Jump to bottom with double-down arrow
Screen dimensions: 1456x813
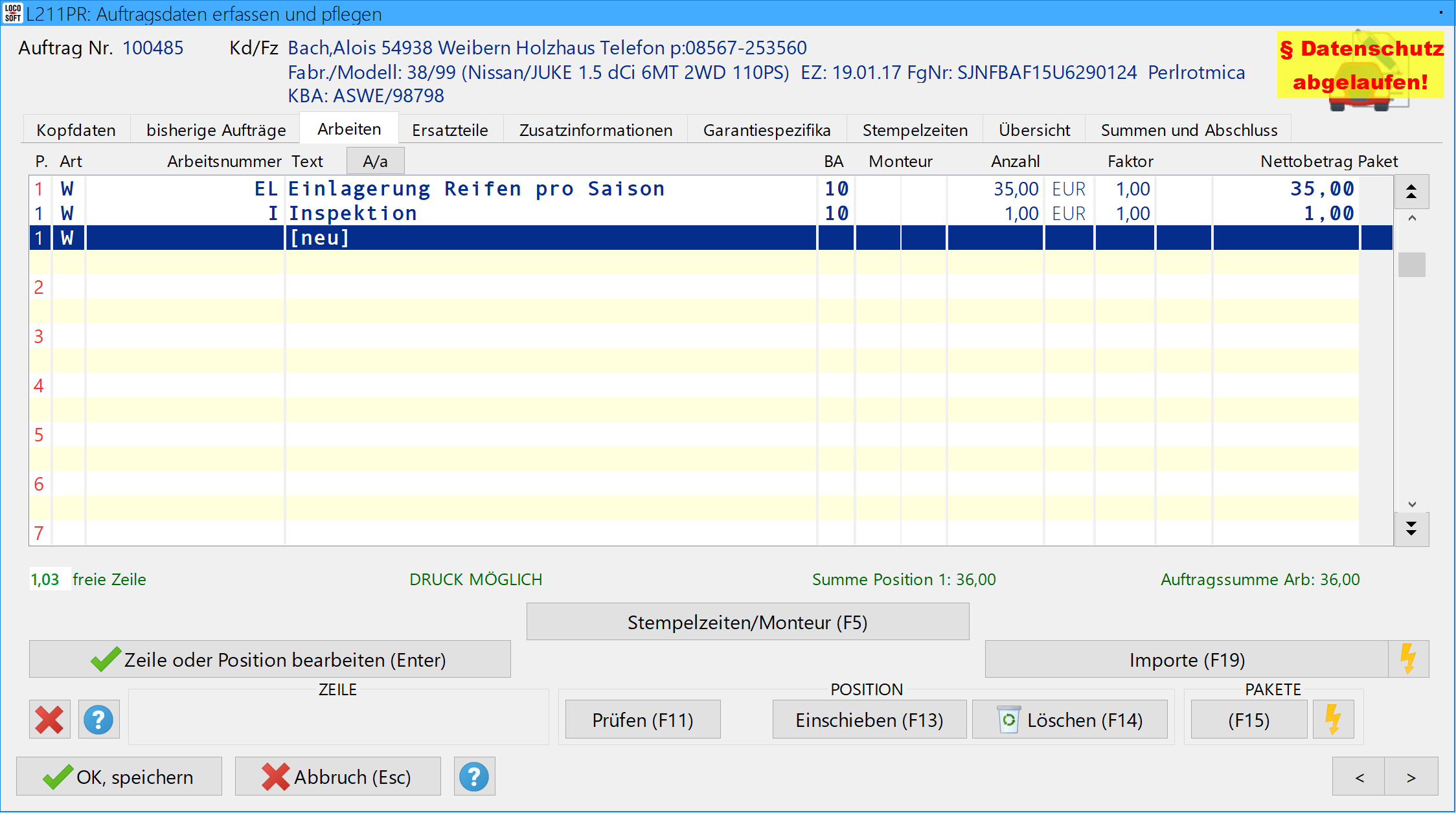pos(1411,529)
